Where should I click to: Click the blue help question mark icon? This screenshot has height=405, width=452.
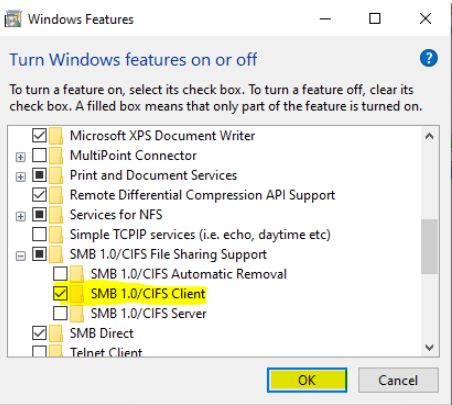(x=429, y=58)
